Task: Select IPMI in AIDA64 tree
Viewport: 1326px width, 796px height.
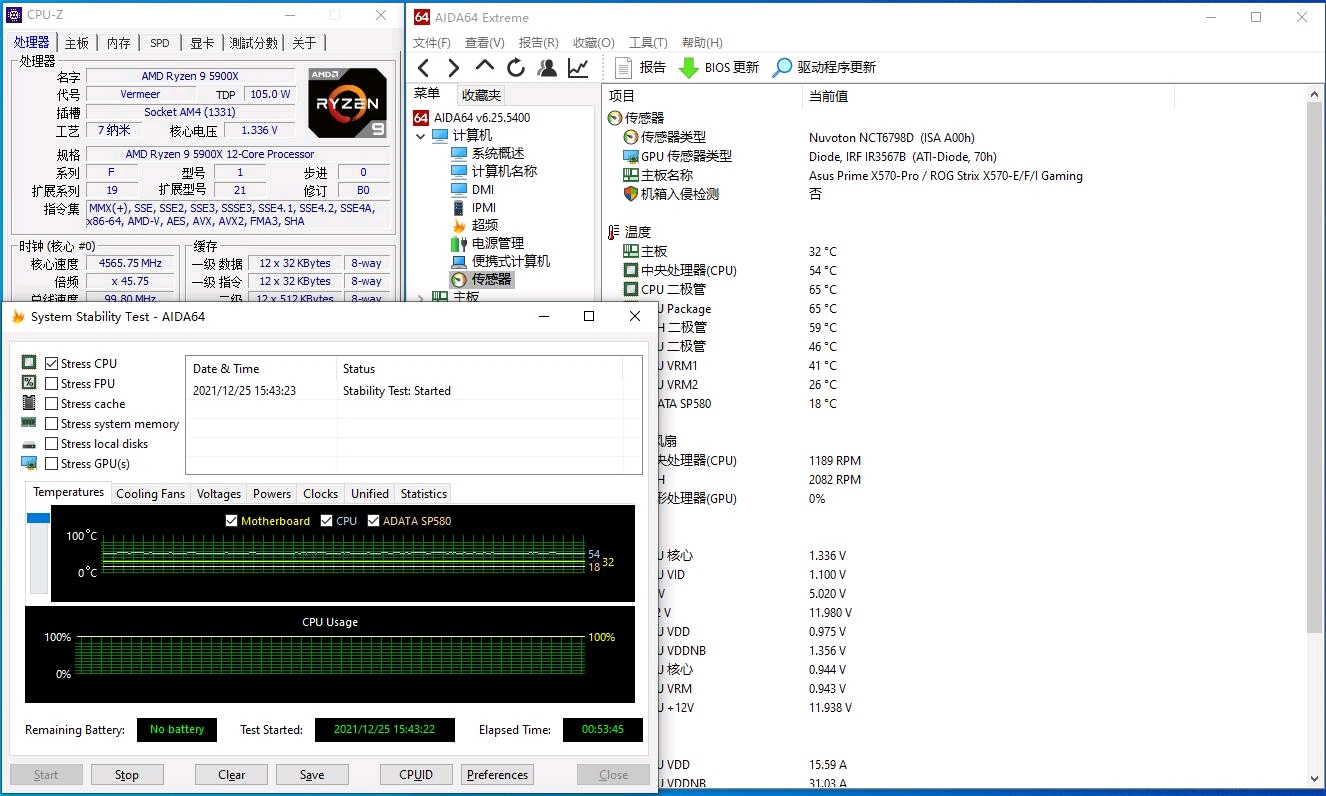Action: tap(484, 207)
